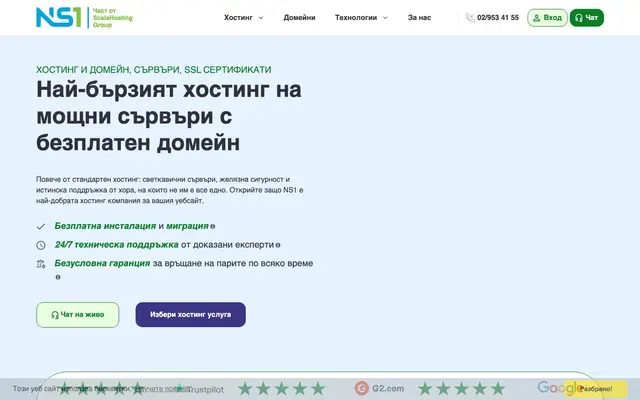Click the Най-бързият хостинг headline
This screenshot has height=400, width=640.
pyautogui.click(x=169, y=116)
